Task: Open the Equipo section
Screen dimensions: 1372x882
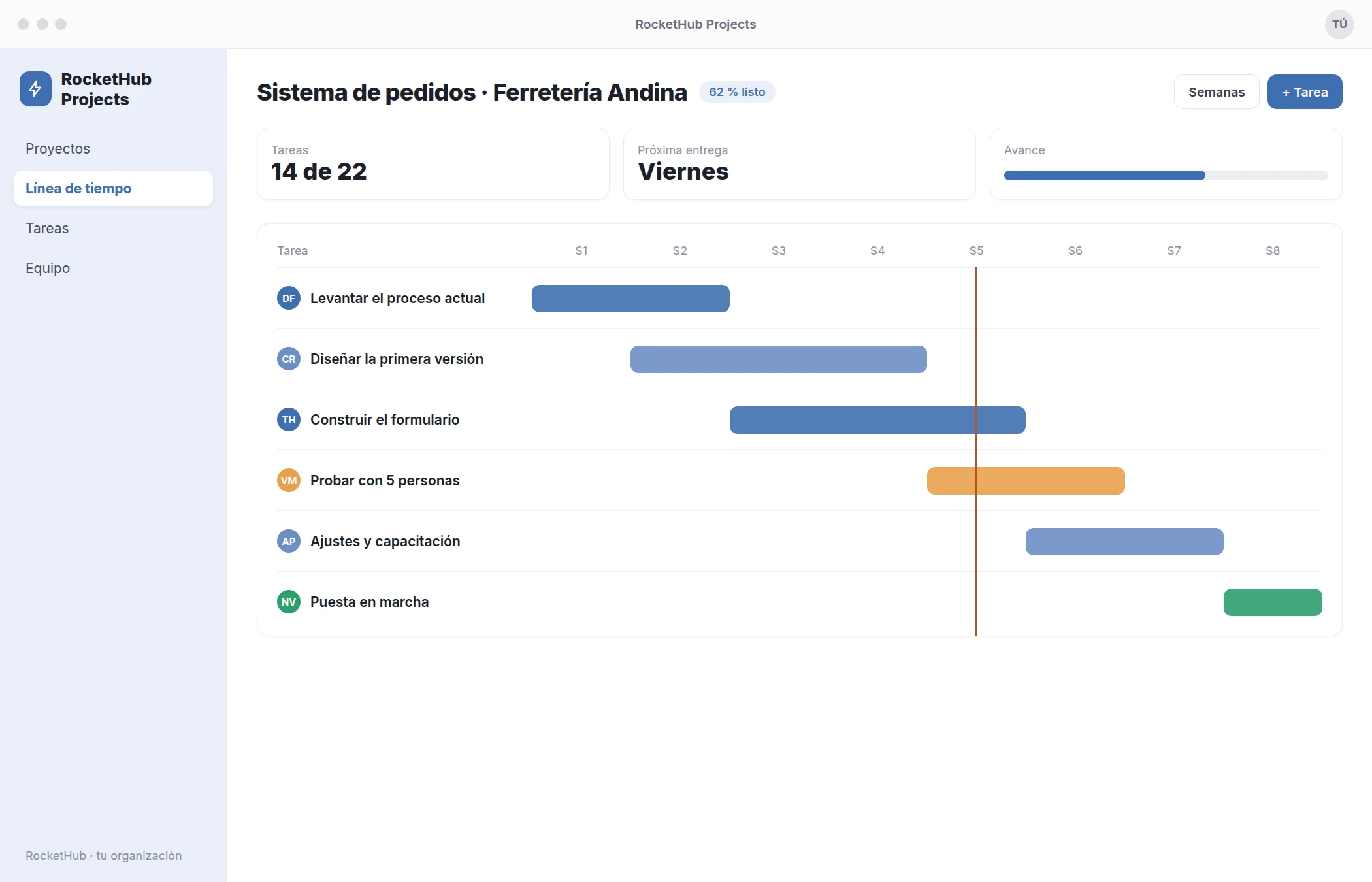Action: click(113, 268)
